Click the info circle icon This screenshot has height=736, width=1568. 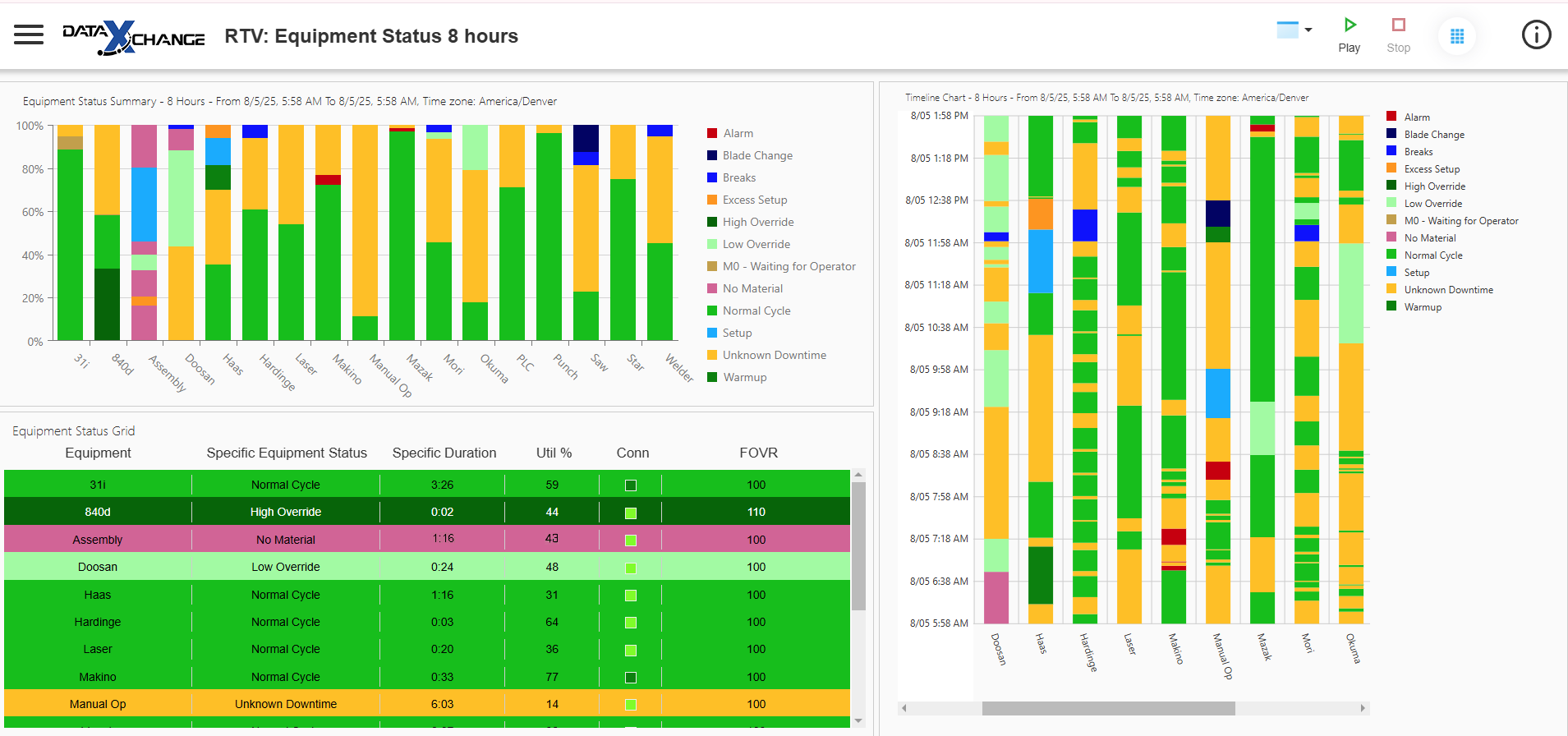pyautogui.click(x=1536, y=34)
